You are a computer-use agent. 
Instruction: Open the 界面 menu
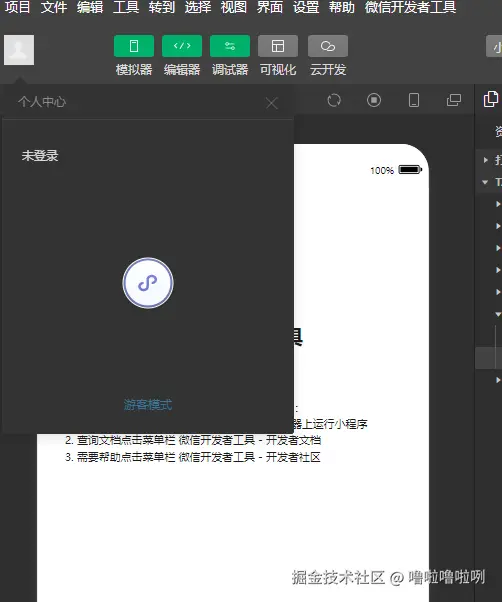[270, 7]
